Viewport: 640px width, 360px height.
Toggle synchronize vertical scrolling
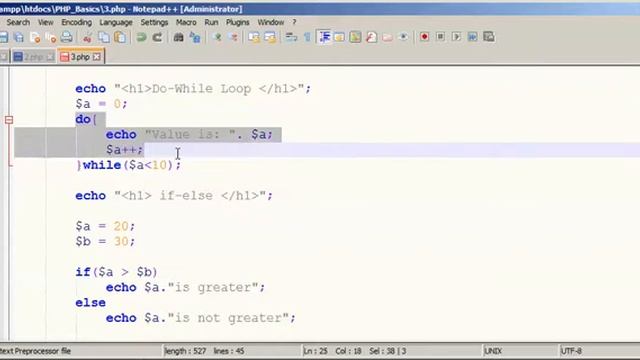pos(254,38)
